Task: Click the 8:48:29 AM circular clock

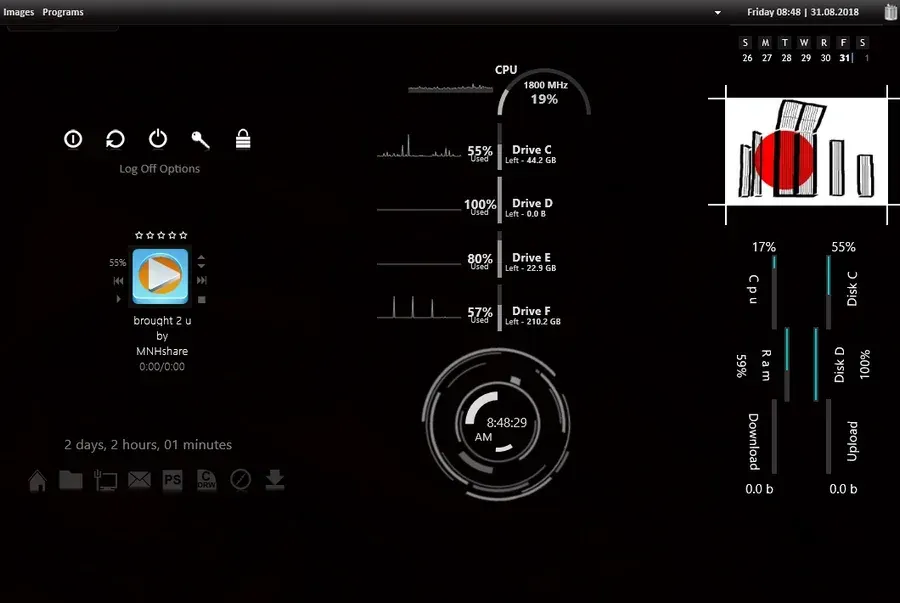Action: point(496,424)
